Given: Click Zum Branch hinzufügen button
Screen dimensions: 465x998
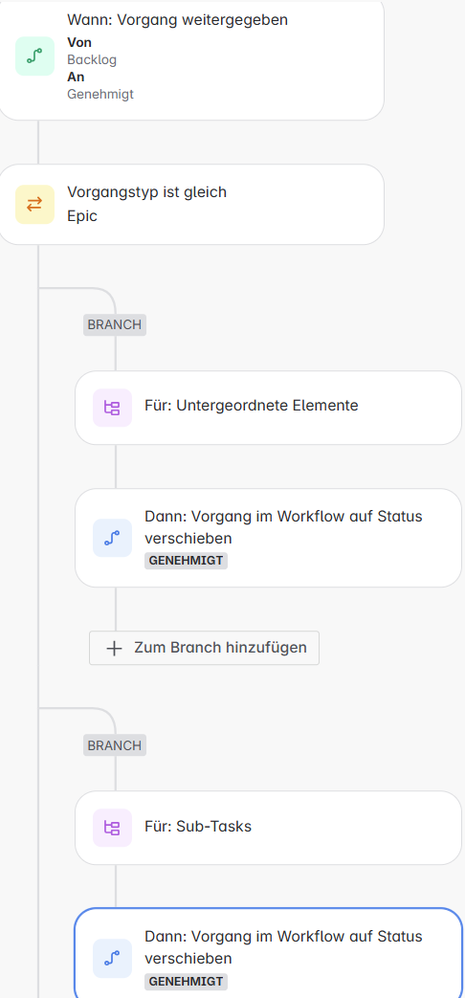Looking at the screenshot, I should pyautogui.click(x=204, y=648).
